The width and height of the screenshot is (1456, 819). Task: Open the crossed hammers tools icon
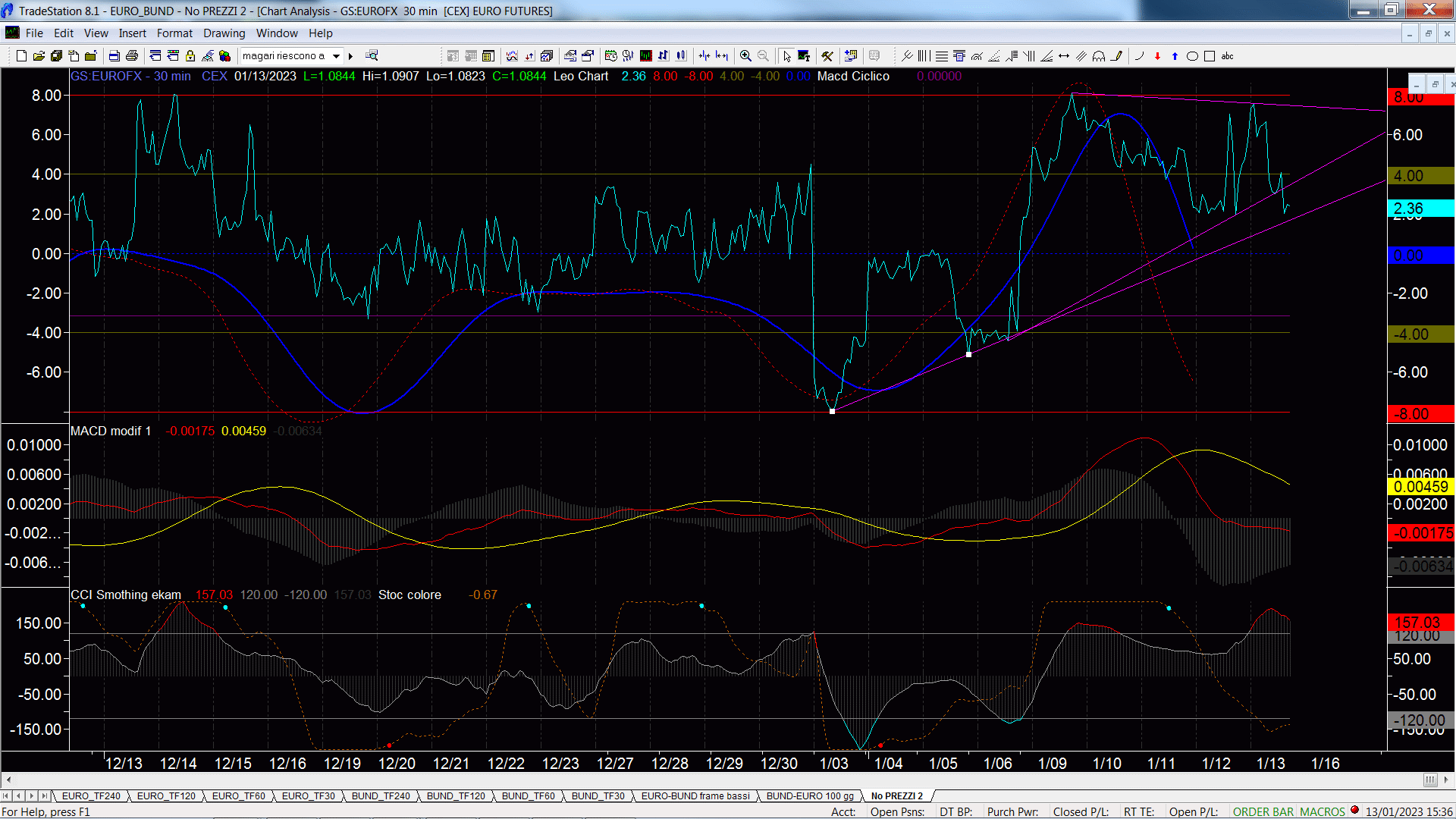pyautogui.click(x=827, y=56)
